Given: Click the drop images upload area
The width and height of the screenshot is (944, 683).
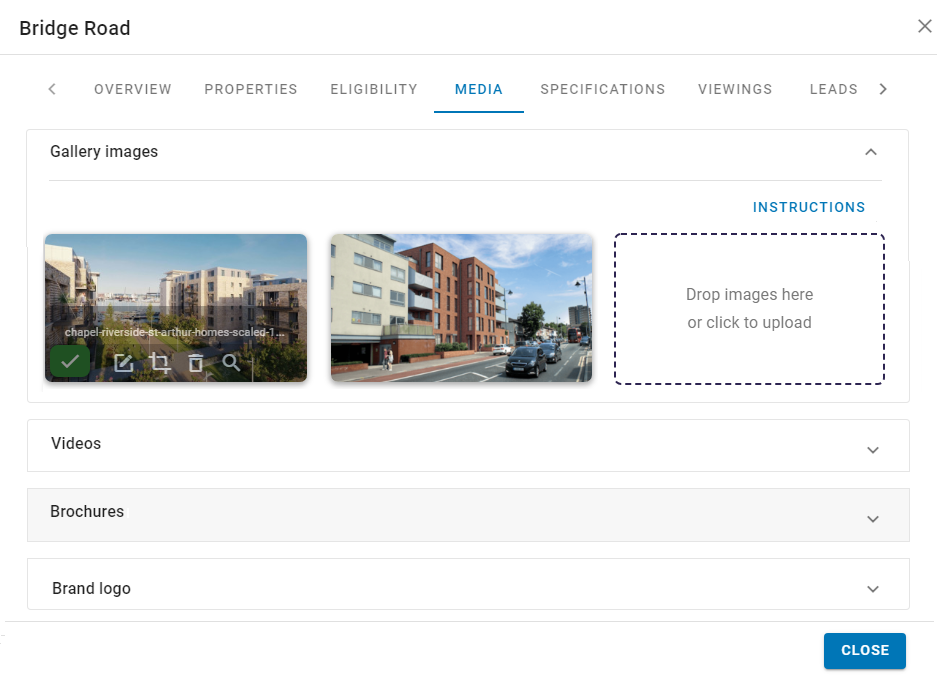Looking at the screenshot, I should click(750, 309).
